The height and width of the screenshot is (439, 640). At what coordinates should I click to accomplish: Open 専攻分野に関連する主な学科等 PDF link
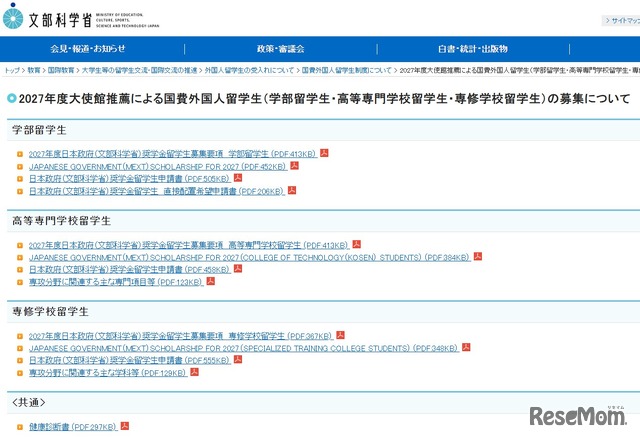point(108,373)
